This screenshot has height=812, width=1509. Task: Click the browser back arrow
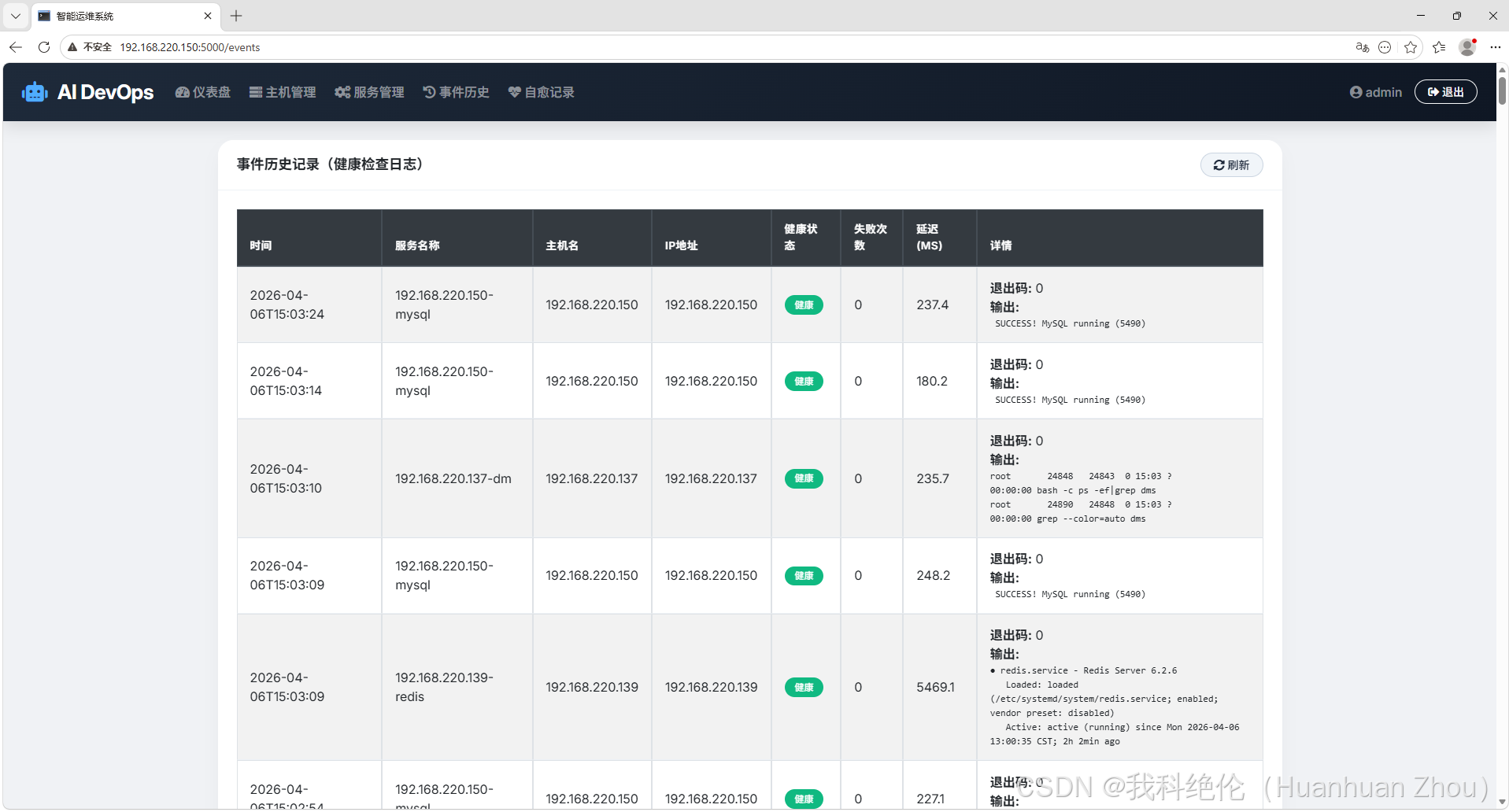tap(16, 47)
